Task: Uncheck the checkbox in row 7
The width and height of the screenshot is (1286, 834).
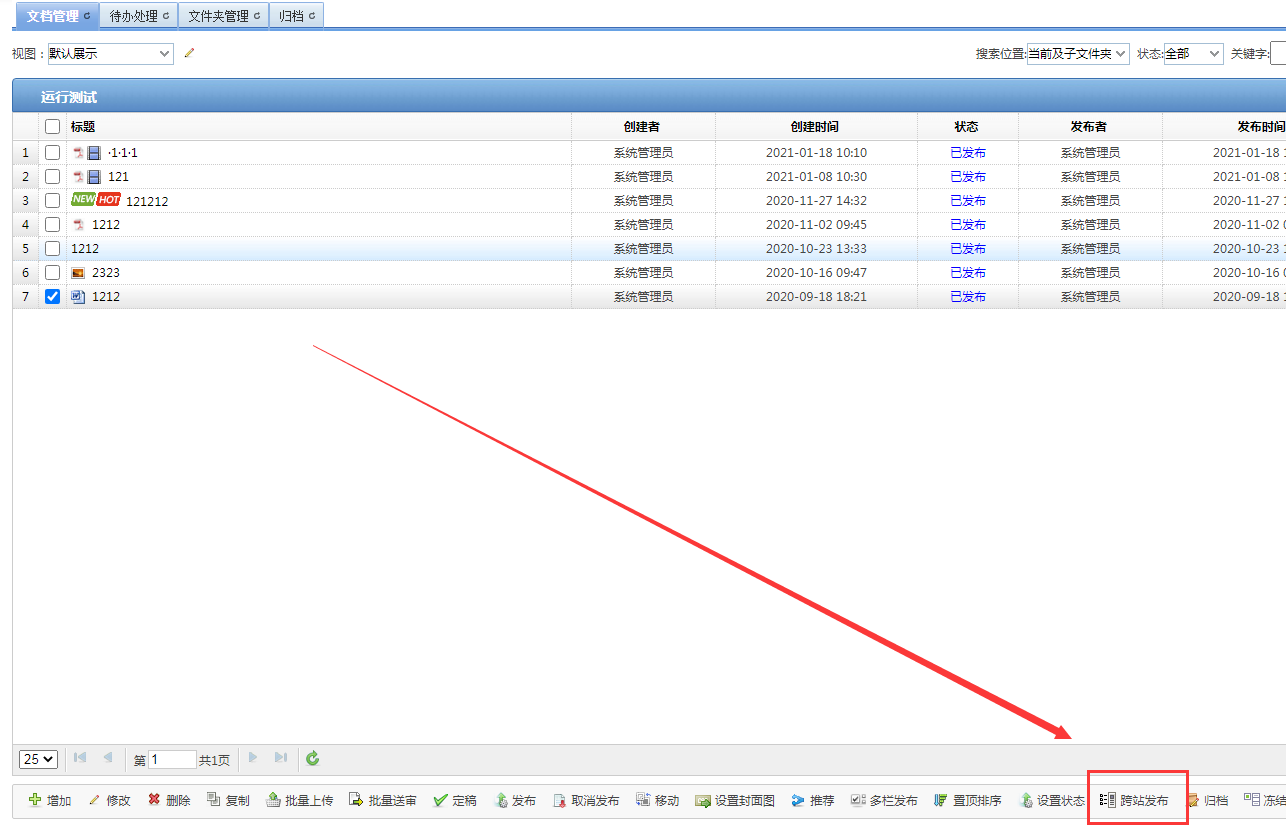Action: click(53, 296)
